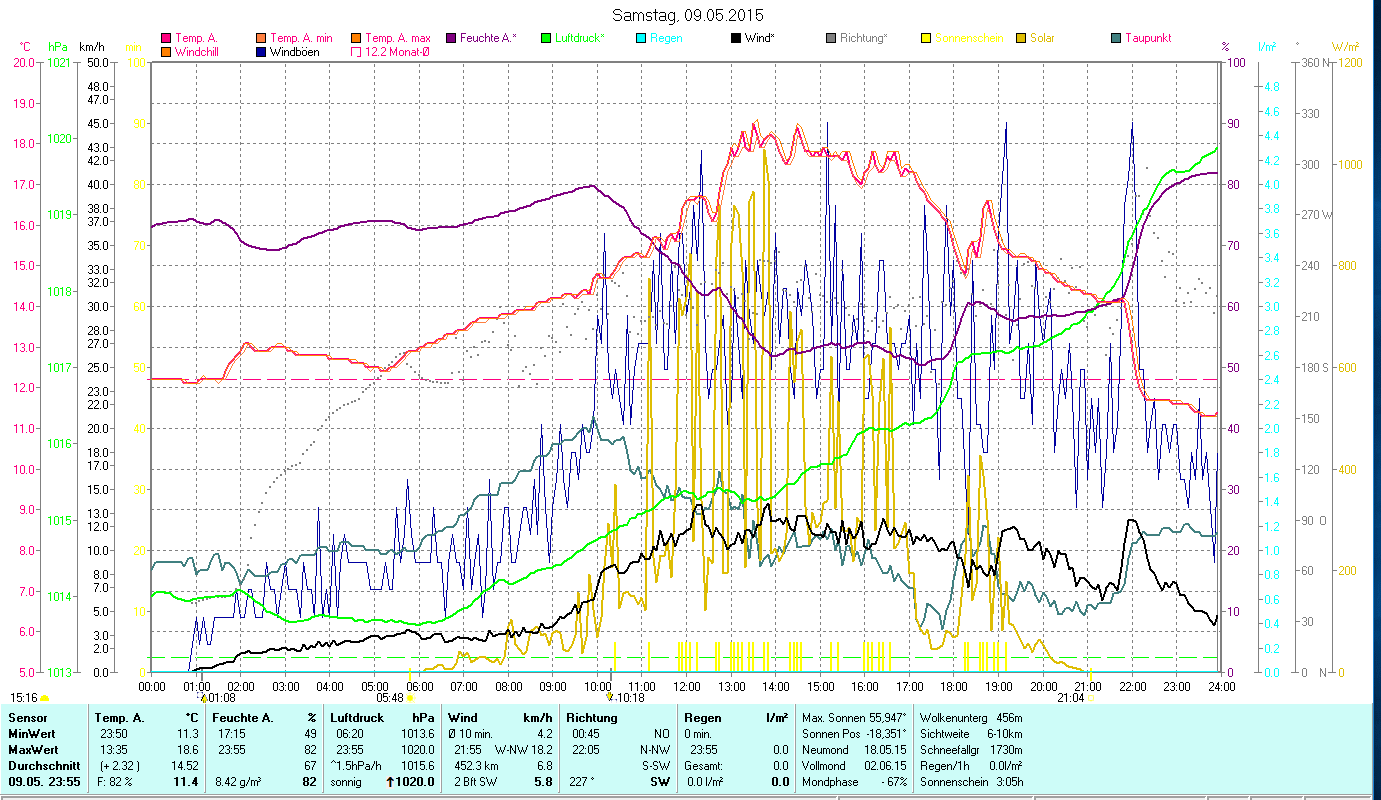Screen dimensions: 1381x800
Task: Click the °C axis unit label
Action: pyautogui.click(x=26, y=47)
